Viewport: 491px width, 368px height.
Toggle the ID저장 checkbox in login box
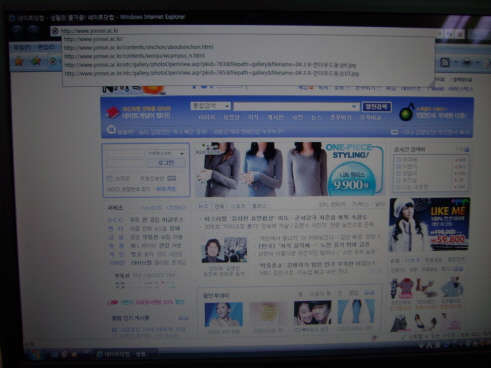point(109,179)
